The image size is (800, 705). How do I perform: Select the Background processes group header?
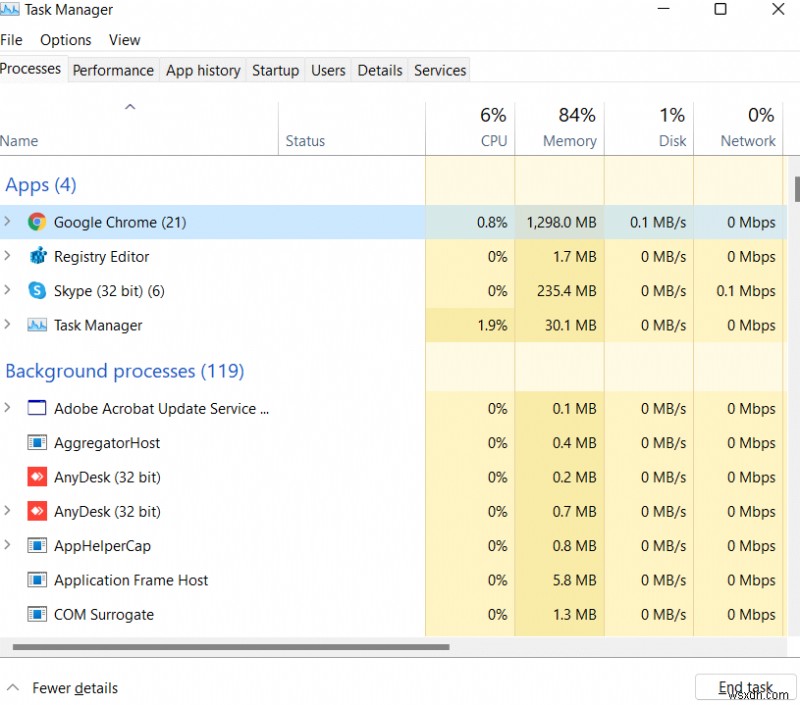click(x=125, y=371)
